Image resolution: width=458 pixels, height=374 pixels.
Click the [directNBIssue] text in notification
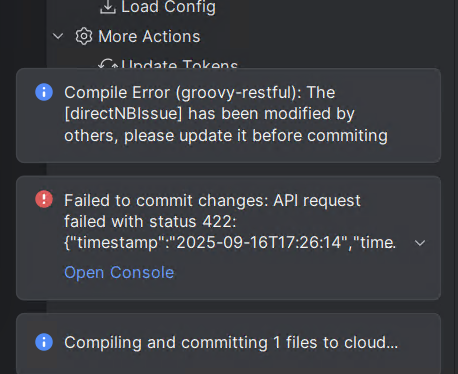click(123, 114)
